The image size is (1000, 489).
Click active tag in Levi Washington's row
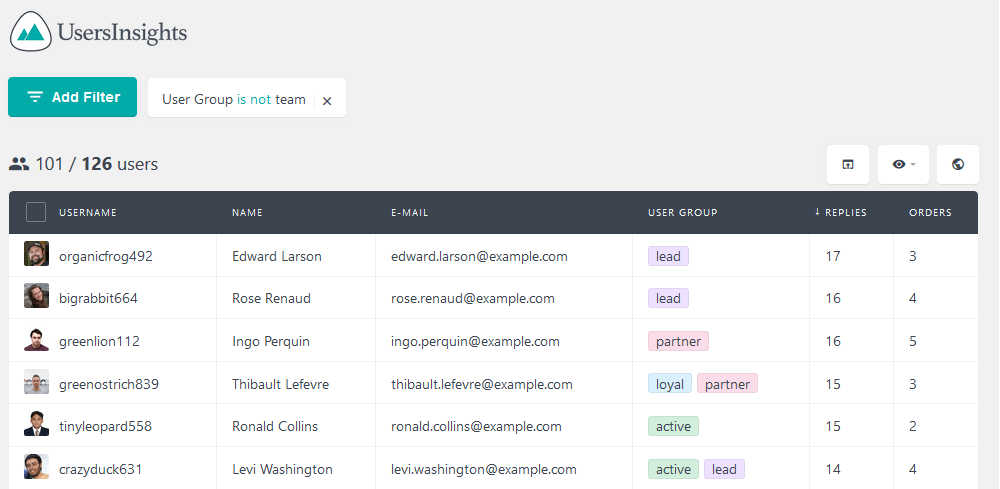pyautogui.click(x=673, y=469)
